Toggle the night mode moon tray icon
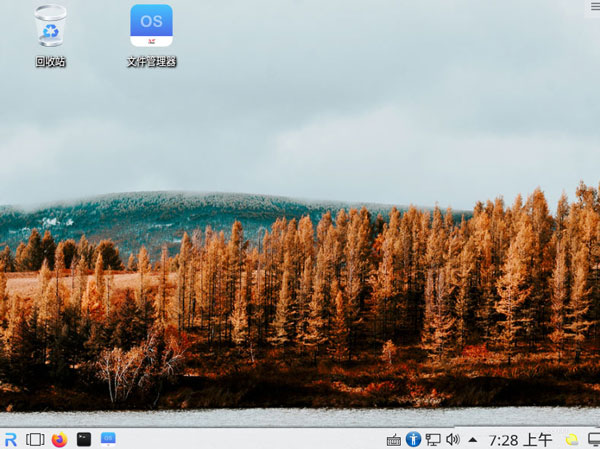The width and height of the screenshot is (600, 449). pyautogui.click(x=572, y=440)
